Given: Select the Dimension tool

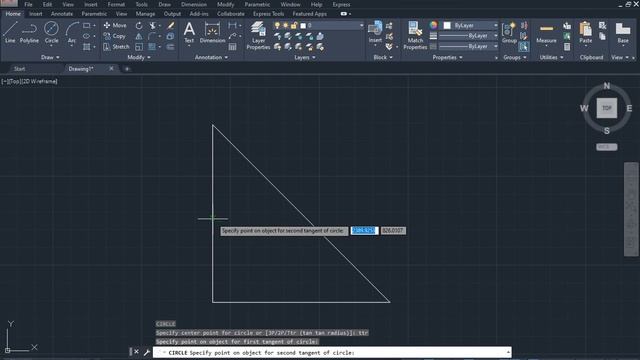Looking at the screenshot, I should pos(212,33).
